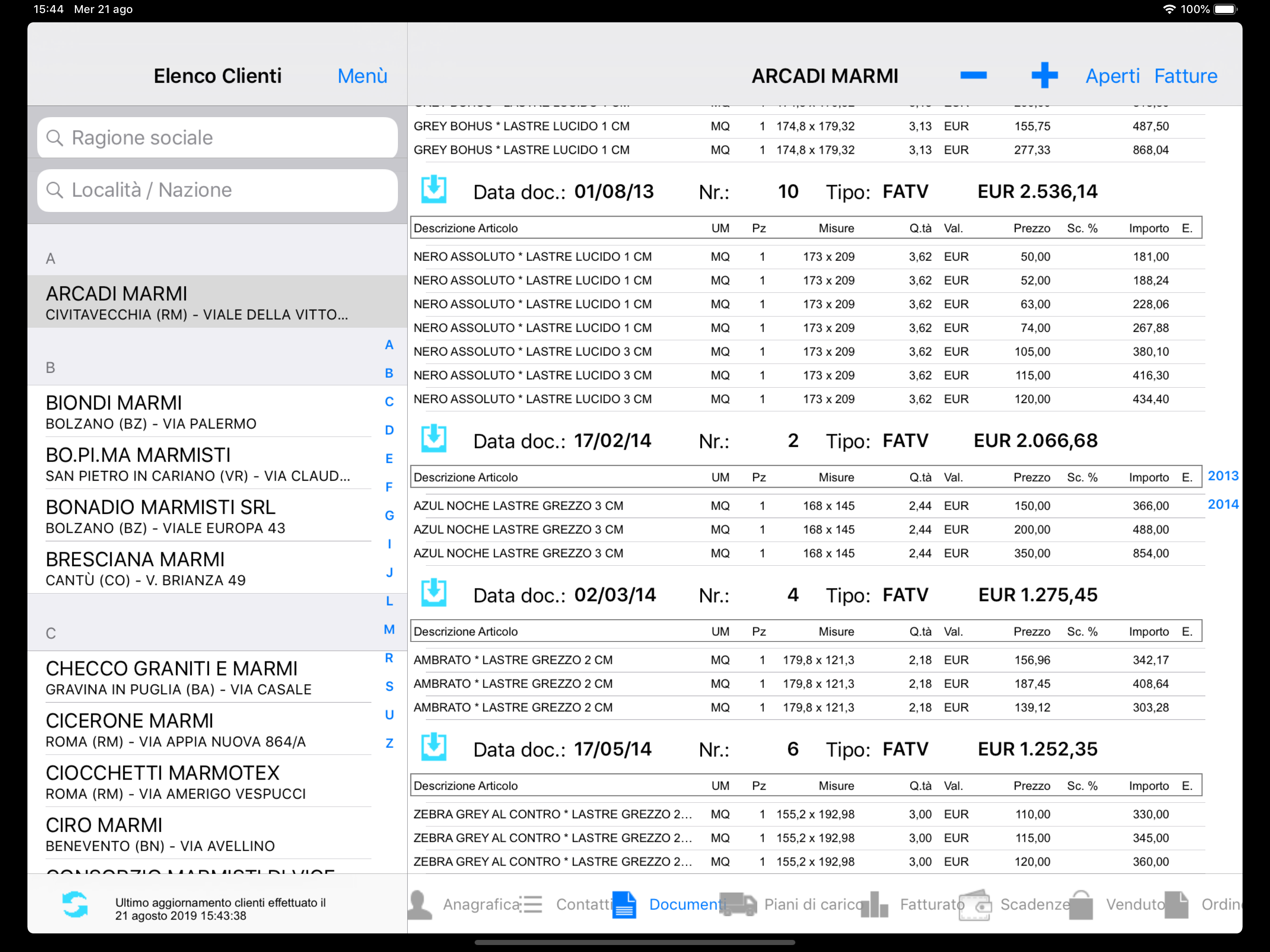The width and height of the screenshot is (1270, 952).
Task: Tap document total EUR 2.536,14
Action: tap(1037, 191)
